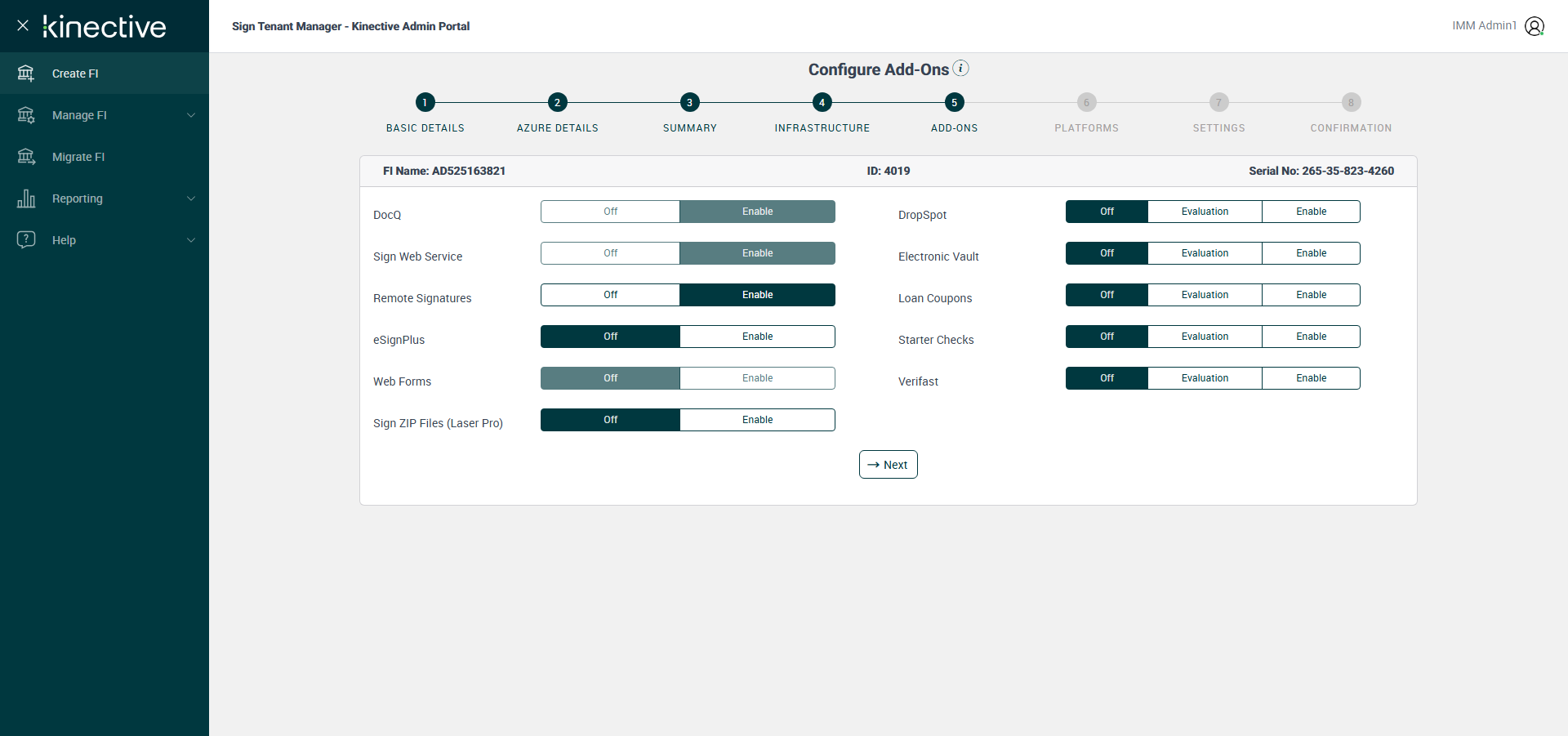Set Loan Coupons to Evaluation
The height and width of the screenshot is (736, 1568).
click(x=1205, y=295)
